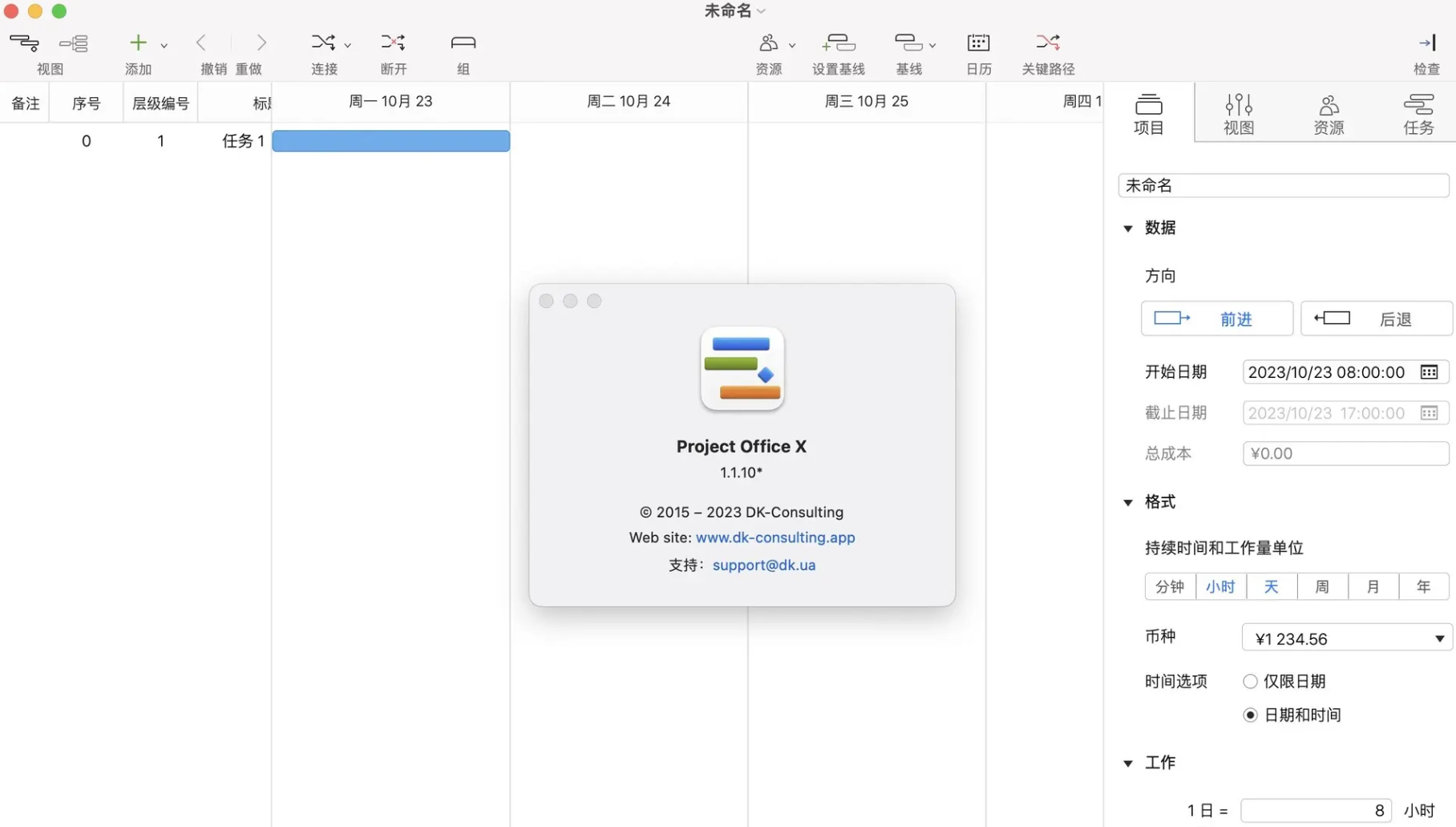This screenshot has height=827, width=1456.
Task: Click the 总成本 field showing ¥0.00
Action: click(x=1345, y=453)
